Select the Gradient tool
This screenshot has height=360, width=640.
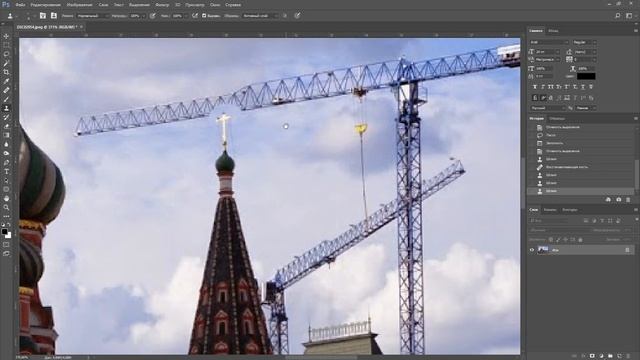pyautogui.click(x=6, y=135)
